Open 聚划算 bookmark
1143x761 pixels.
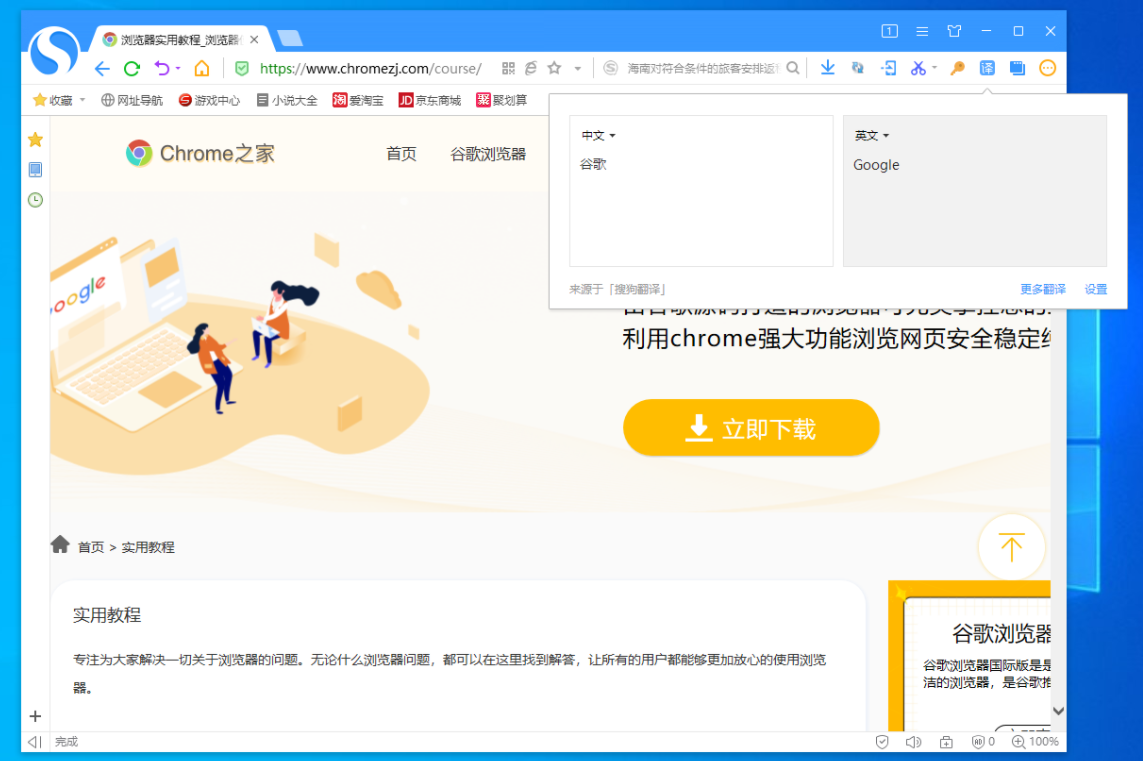(x=502, y=100)
